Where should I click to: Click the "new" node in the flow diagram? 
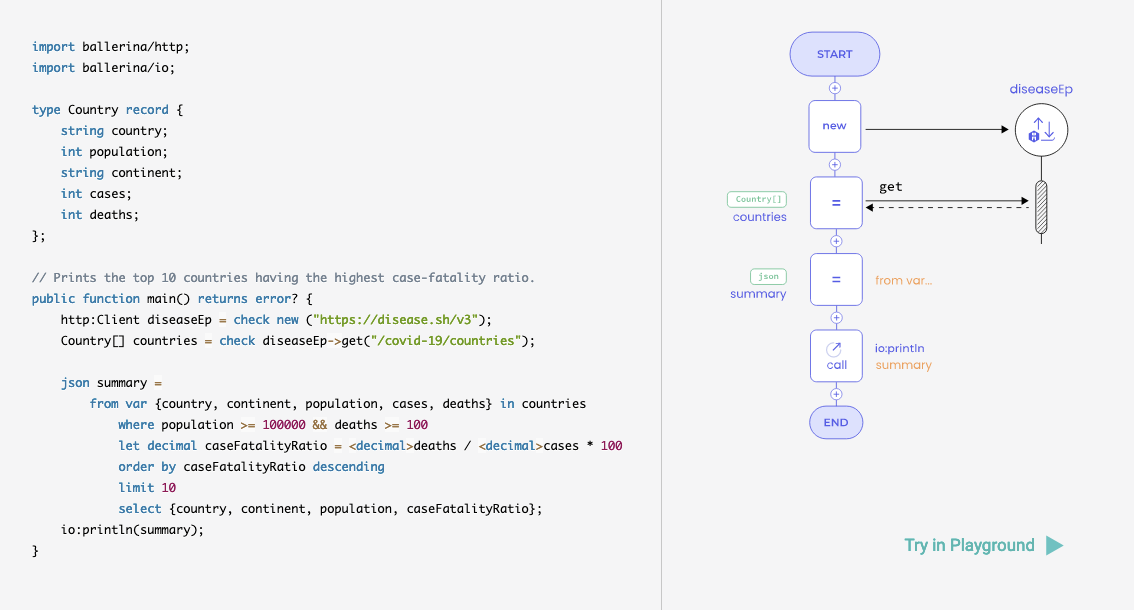click(835, 126)
